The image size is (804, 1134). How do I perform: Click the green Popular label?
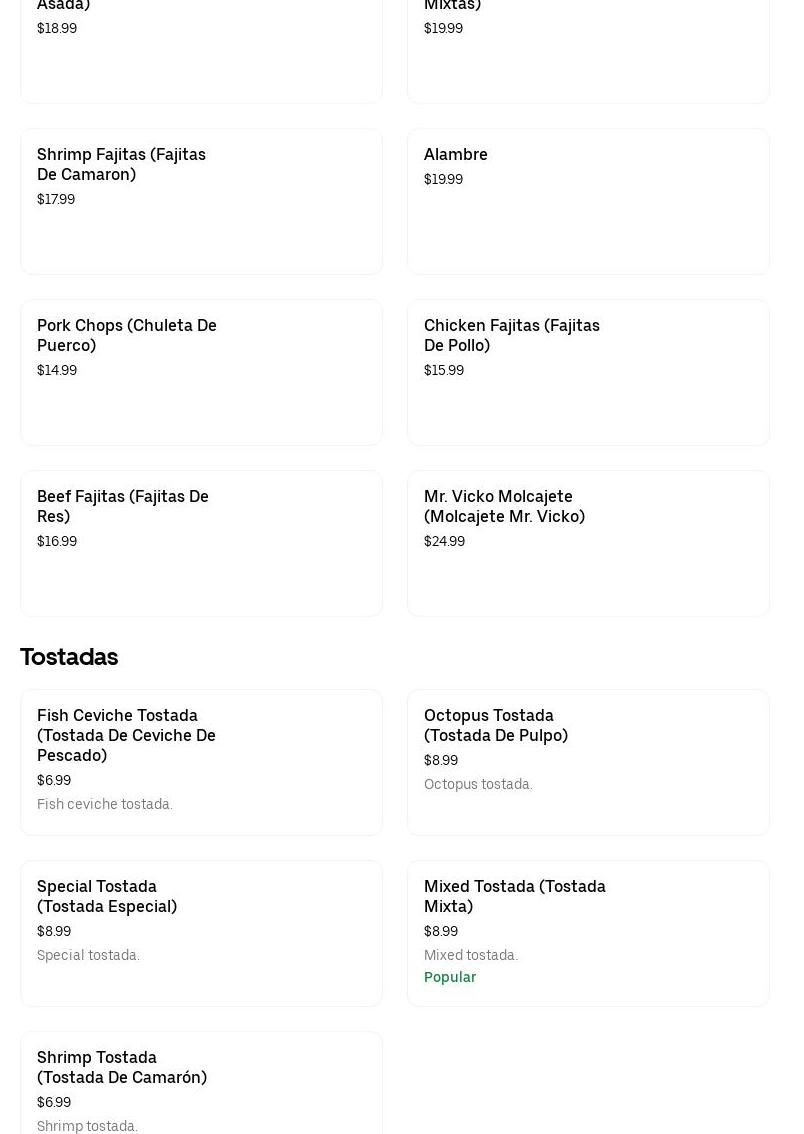[450, 978]
